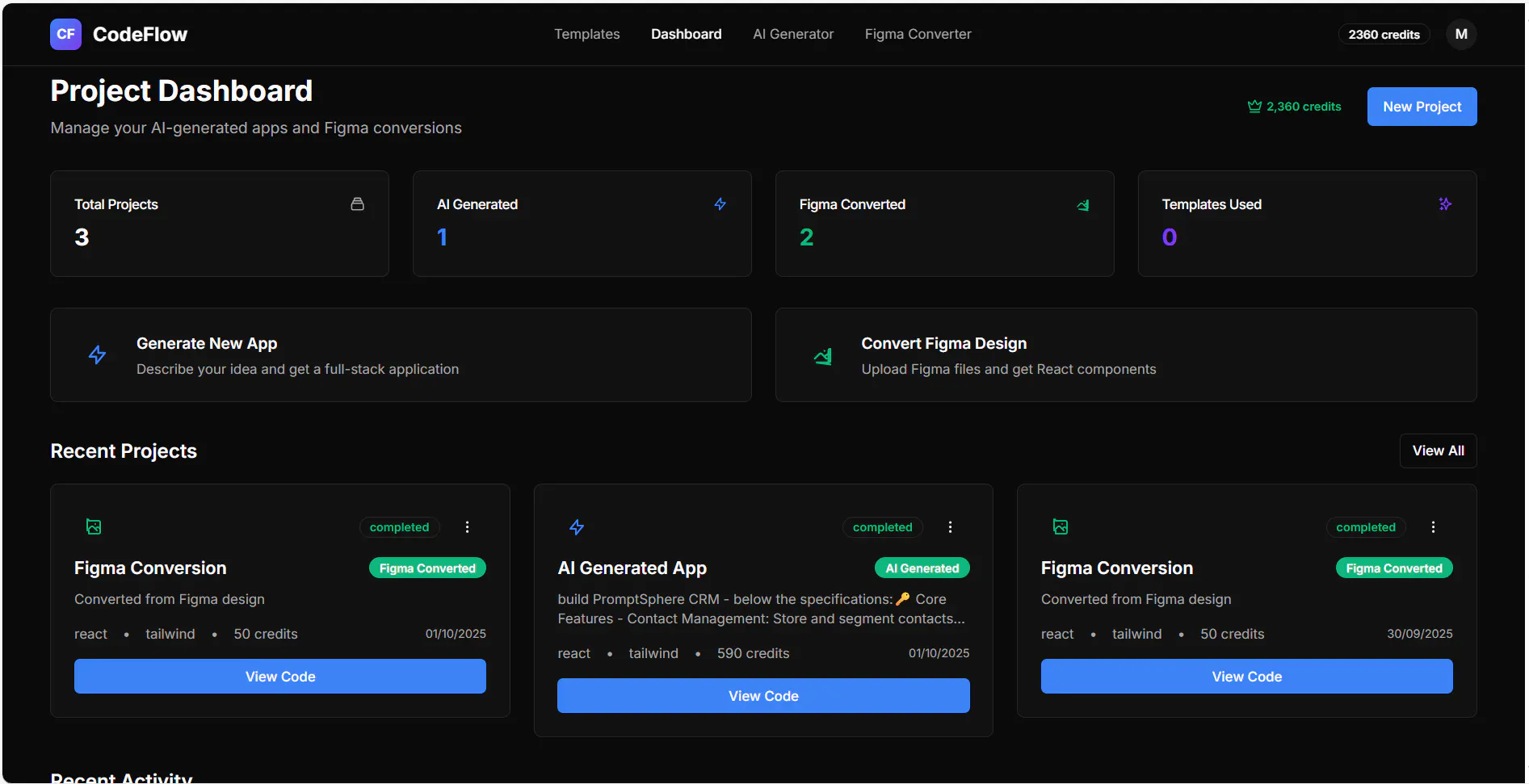Select the Generate New App card
Screen dimensions: 1529x784
point(401,355)
